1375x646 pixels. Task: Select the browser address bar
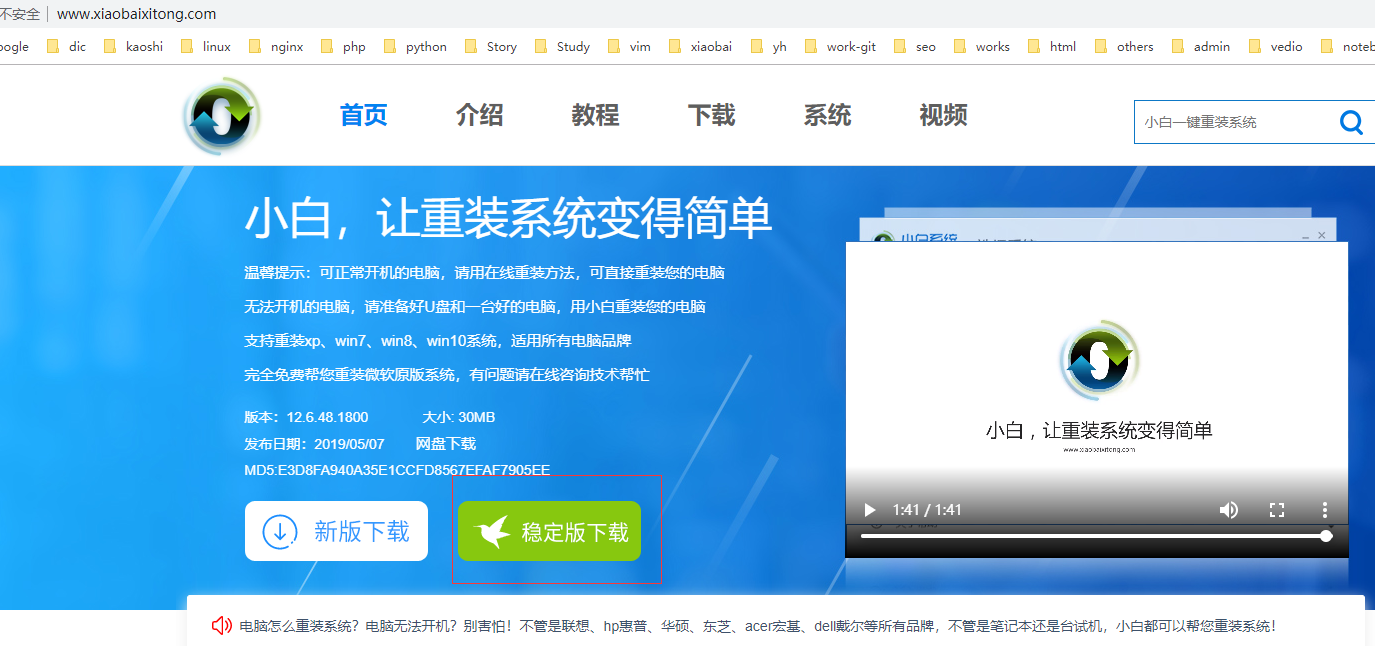coord(138,15)
